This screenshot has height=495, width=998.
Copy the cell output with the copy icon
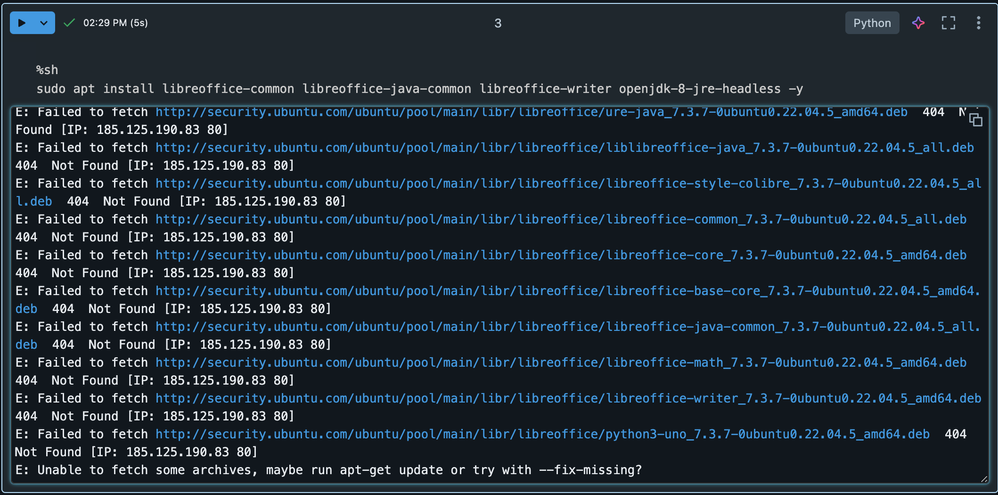tap(975, 119)
